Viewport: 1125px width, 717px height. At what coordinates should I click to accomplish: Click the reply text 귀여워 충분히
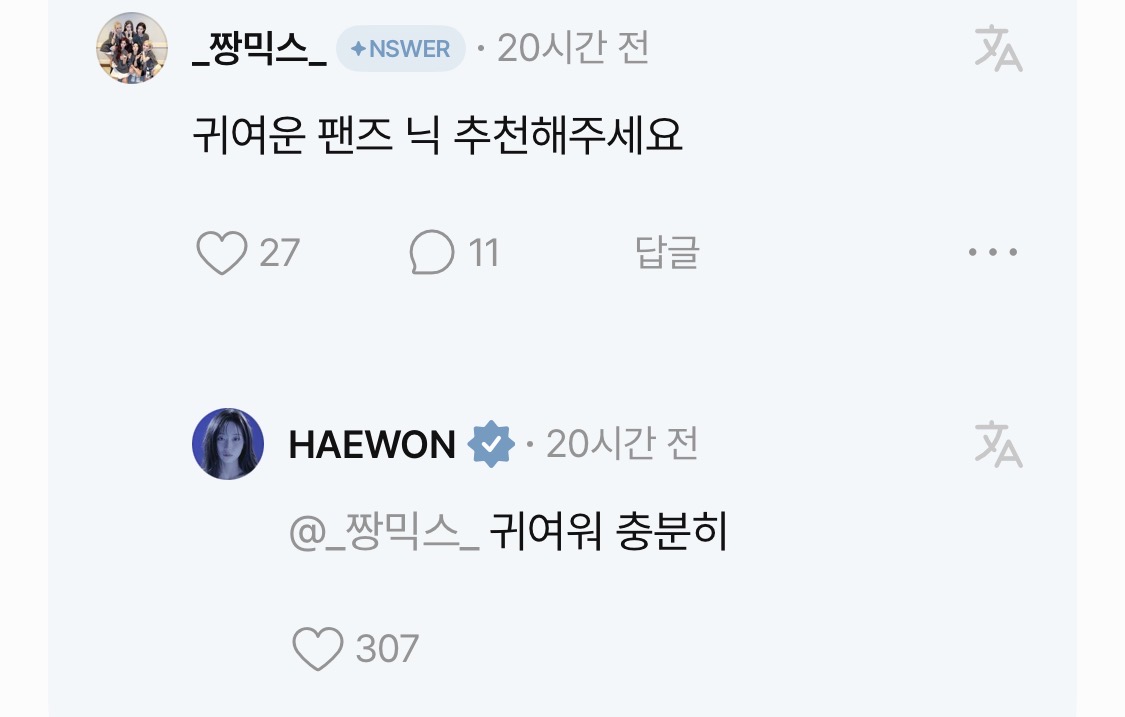(x=608, y=531)
